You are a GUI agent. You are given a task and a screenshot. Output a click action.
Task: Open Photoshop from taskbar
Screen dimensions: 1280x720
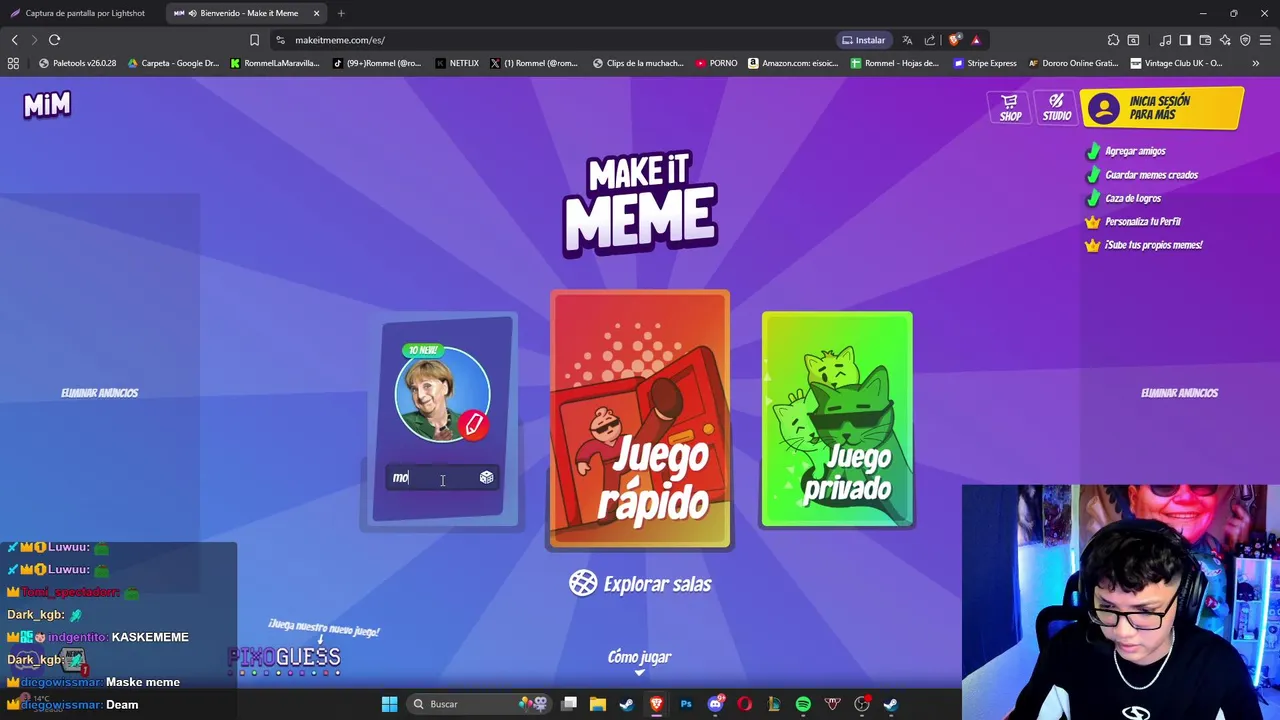click(686, 704)
